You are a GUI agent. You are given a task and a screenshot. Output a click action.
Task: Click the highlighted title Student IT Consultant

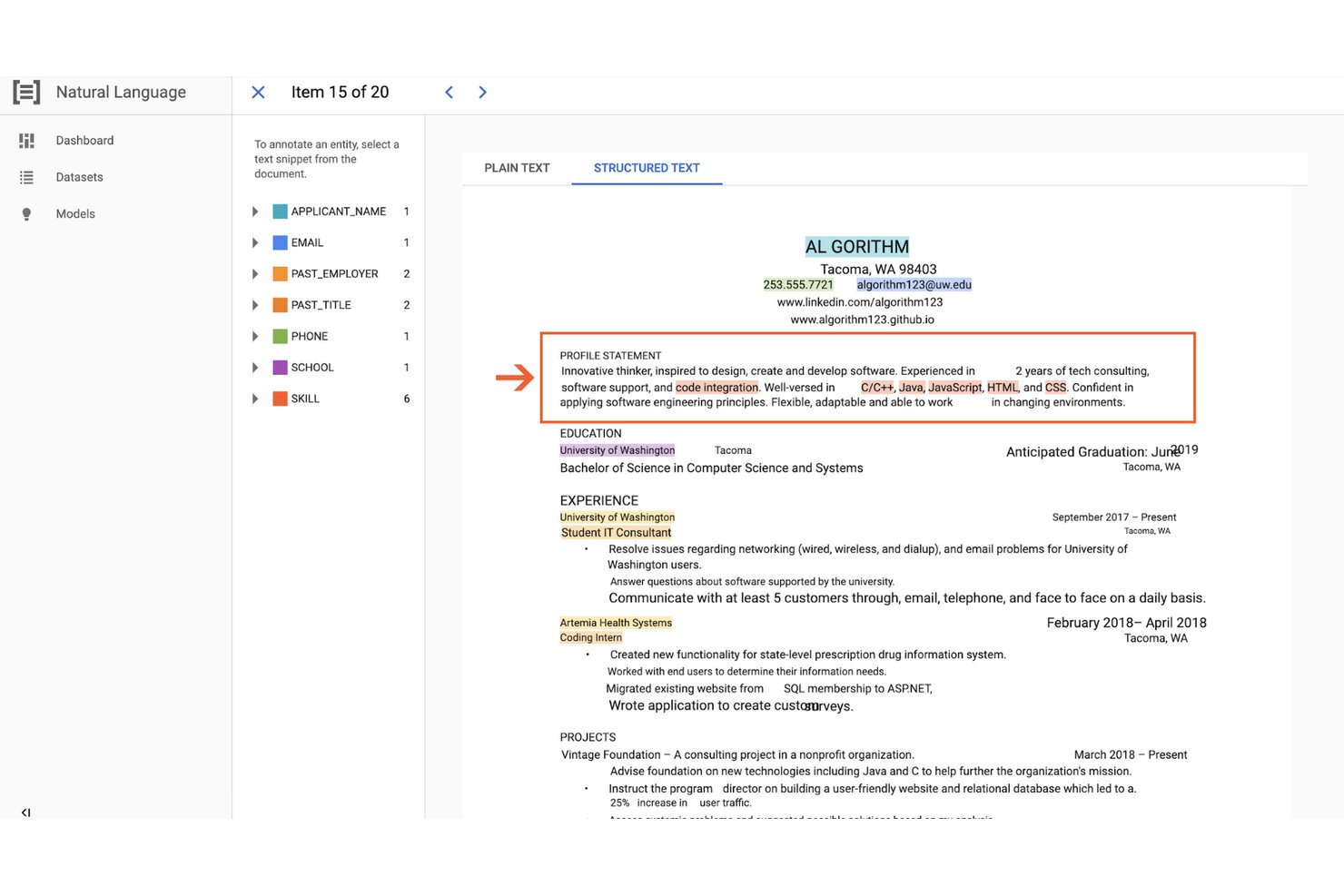pos(616,533)
